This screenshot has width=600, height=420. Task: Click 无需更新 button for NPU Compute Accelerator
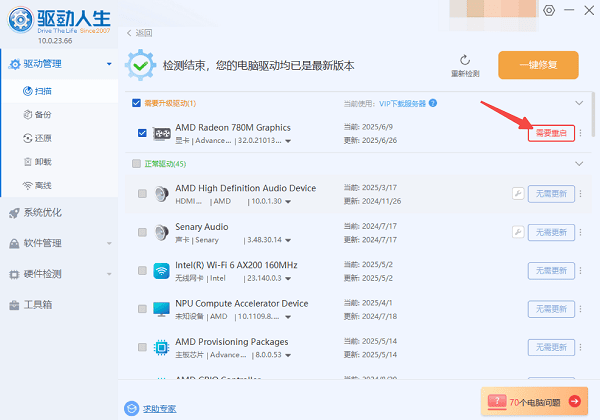551,309
